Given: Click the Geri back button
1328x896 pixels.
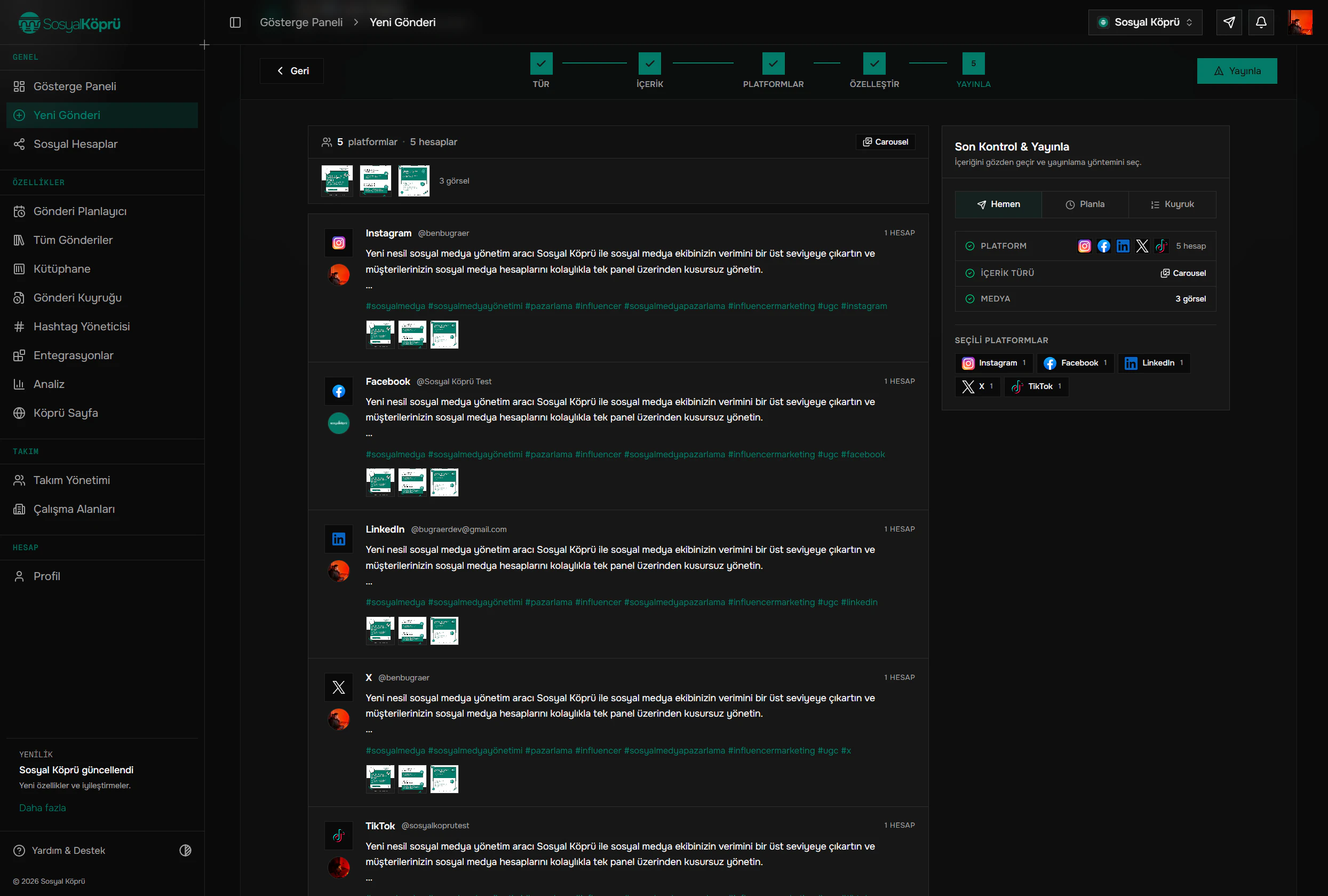Looking at the screenshot, I should [x=292, y=71].
